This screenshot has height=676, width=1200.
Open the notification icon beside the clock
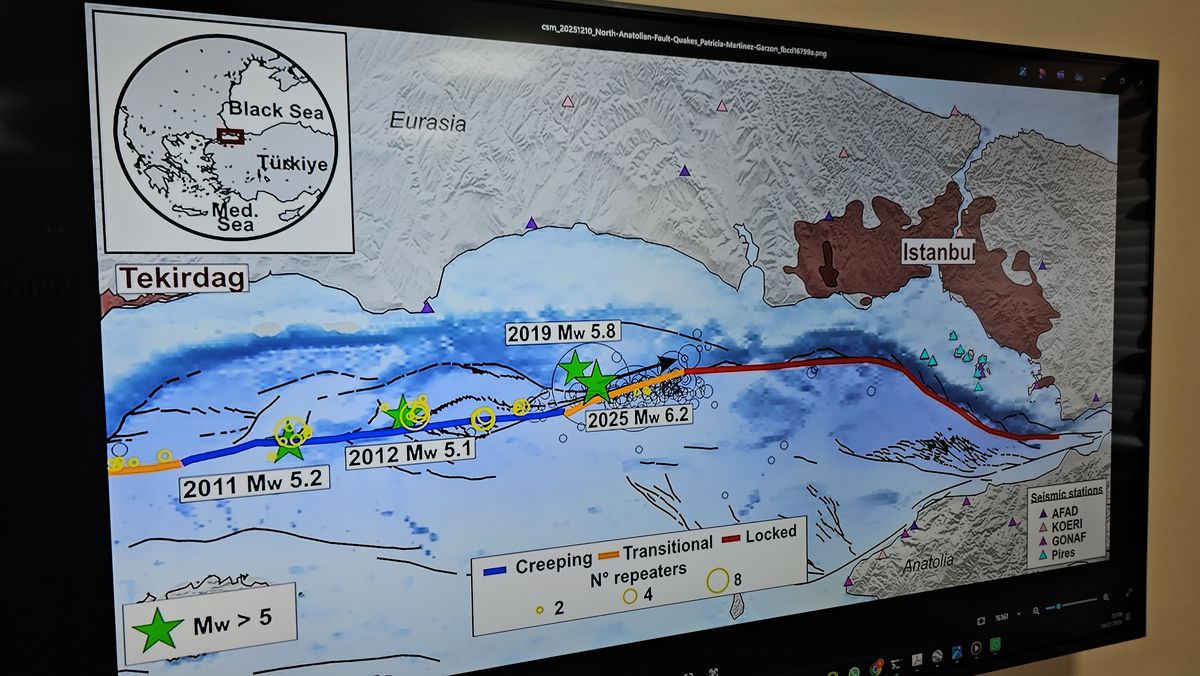coord(1128,616)
